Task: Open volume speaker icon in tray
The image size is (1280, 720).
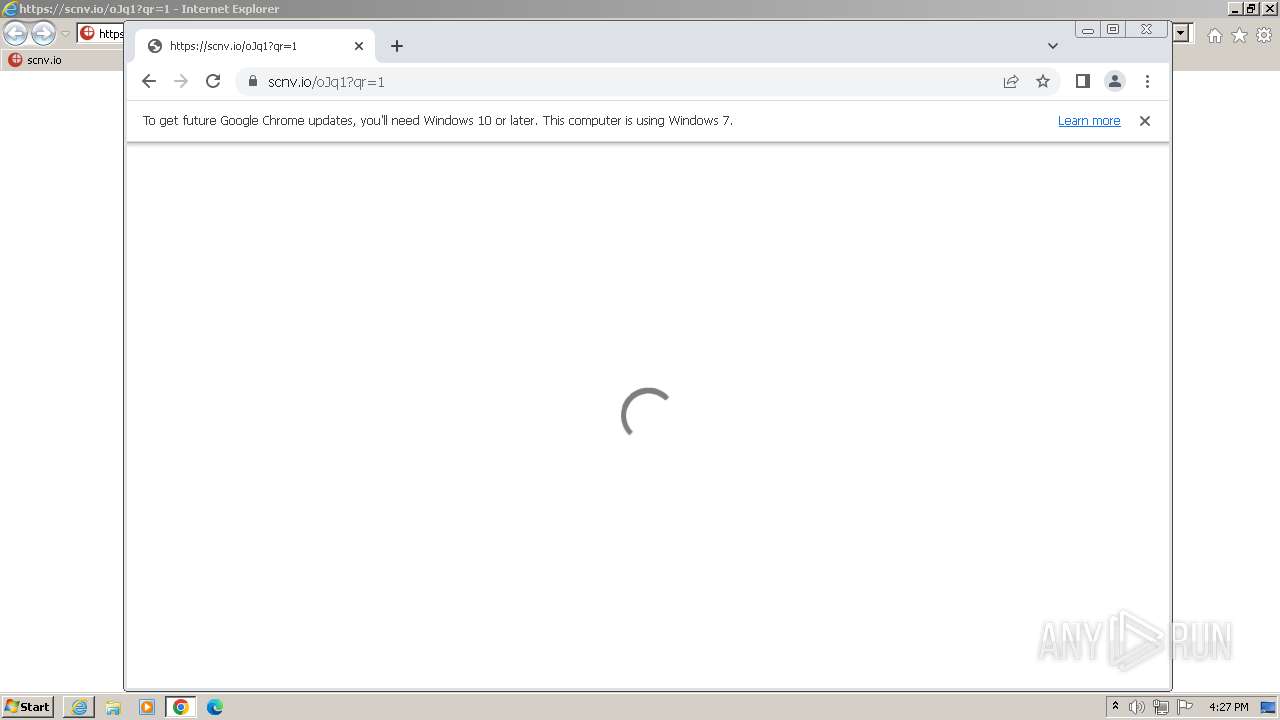Action: tap(1137, 707)
